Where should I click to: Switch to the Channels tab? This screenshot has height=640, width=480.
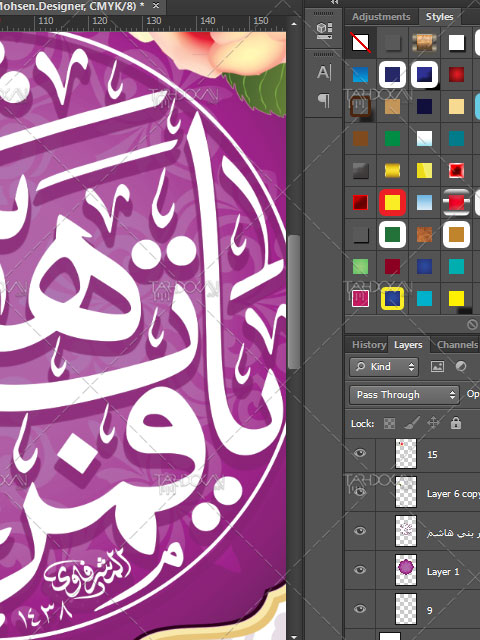(x=457, y=345)
